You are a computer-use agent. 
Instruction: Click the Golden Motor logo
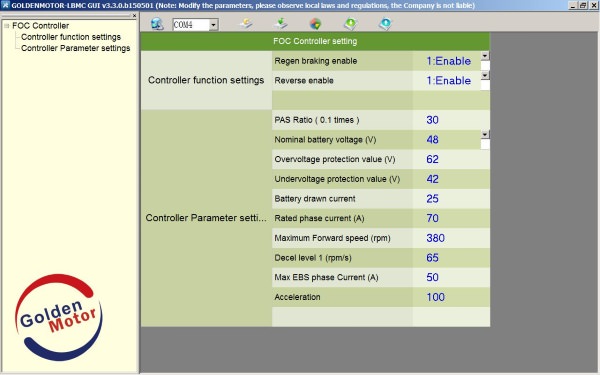59,317
